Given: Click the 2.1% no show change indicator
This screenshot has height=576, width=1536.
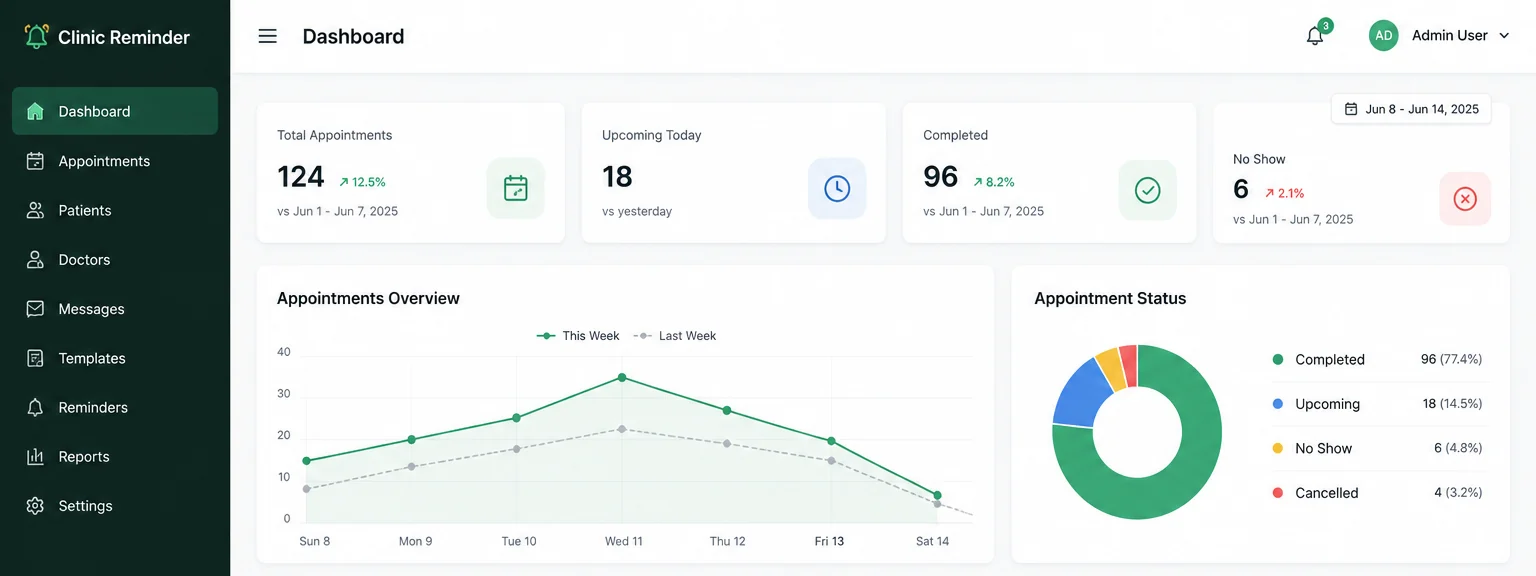Looking at the screenshot, I should point(1284,193).
